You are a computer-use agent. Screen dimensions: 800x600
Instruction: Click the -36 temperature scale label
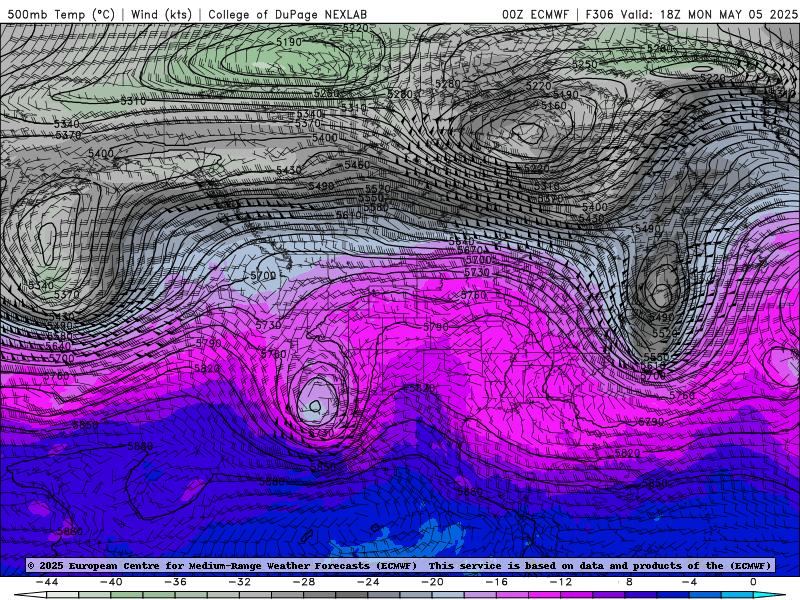point(175,582)
